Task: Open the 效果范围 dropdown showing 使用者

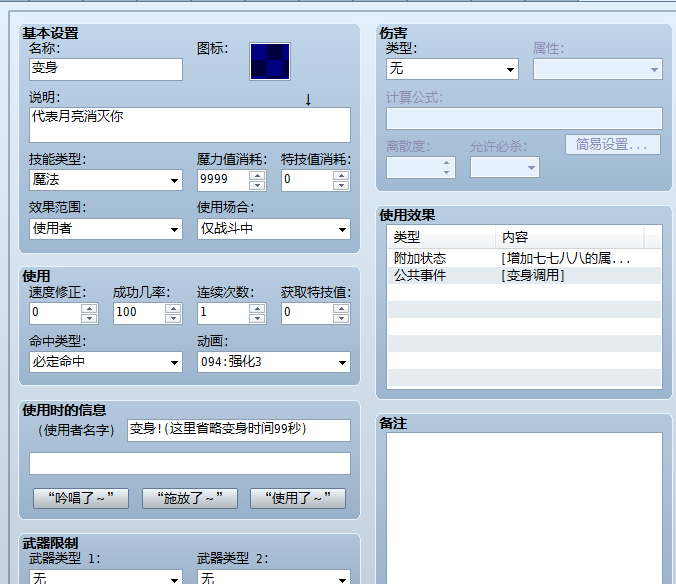Action: point(106,229)
